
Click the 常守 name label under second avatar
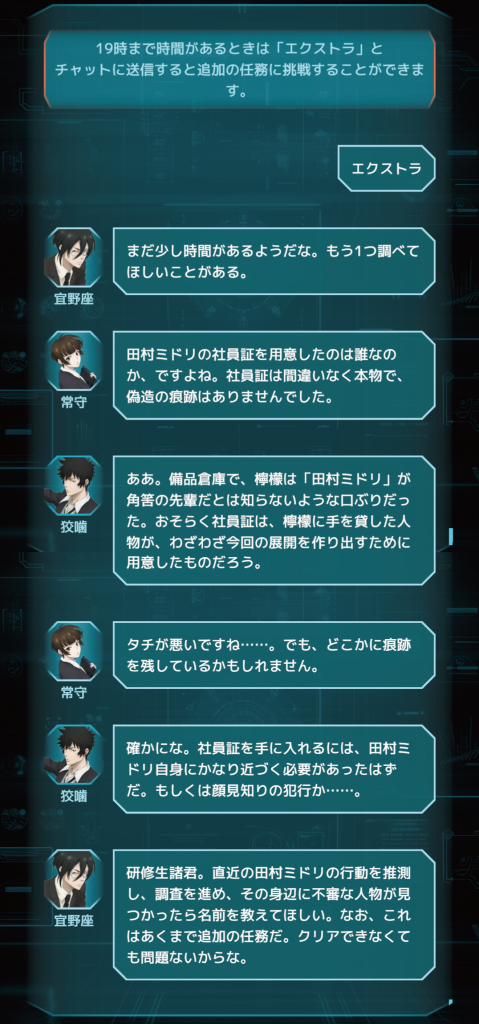[73, 403]
